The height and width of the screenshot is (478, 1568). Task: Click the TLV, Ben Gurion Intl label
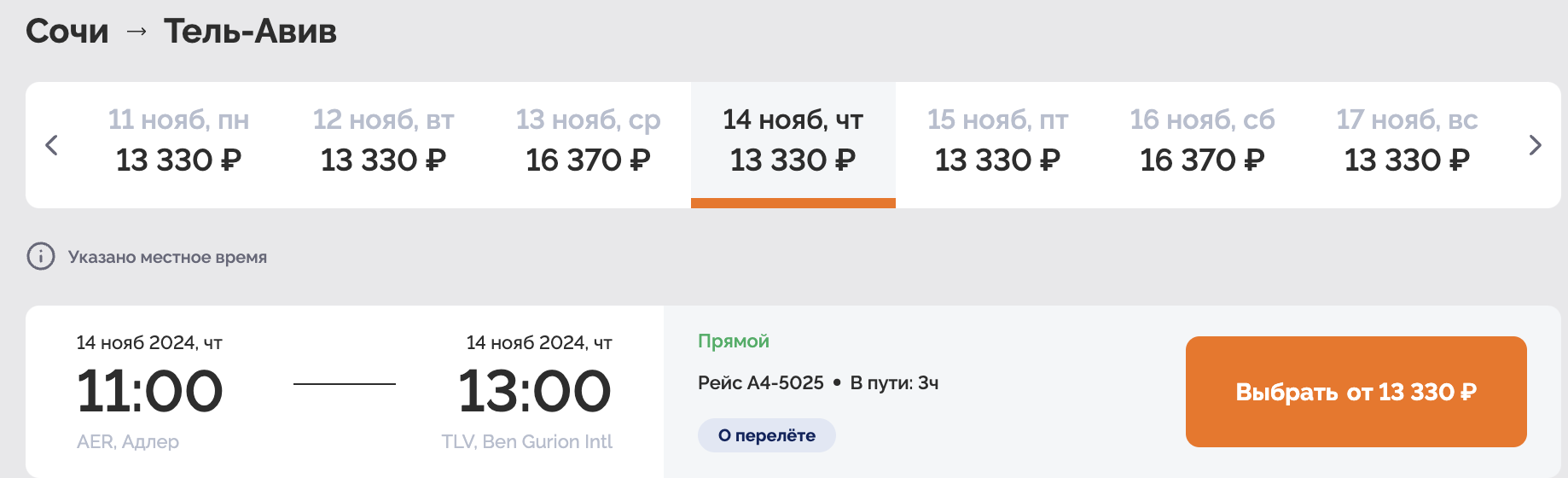(527, 441)
